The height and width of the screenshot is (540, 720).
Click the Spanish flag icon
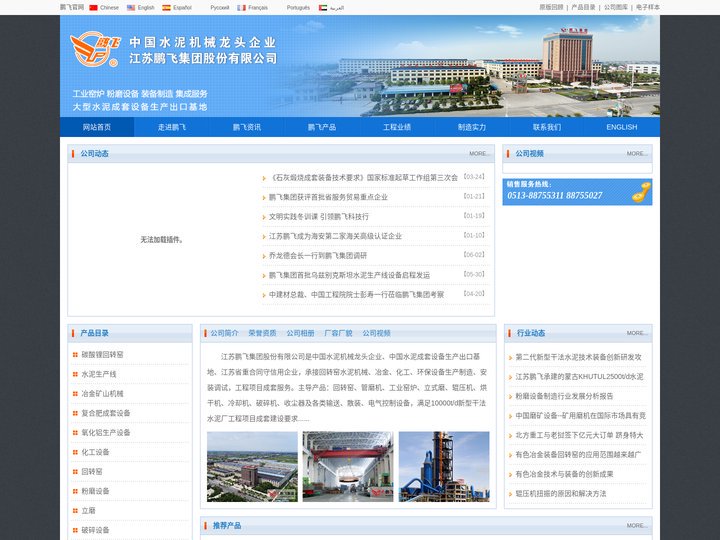[x=166, y=7]
